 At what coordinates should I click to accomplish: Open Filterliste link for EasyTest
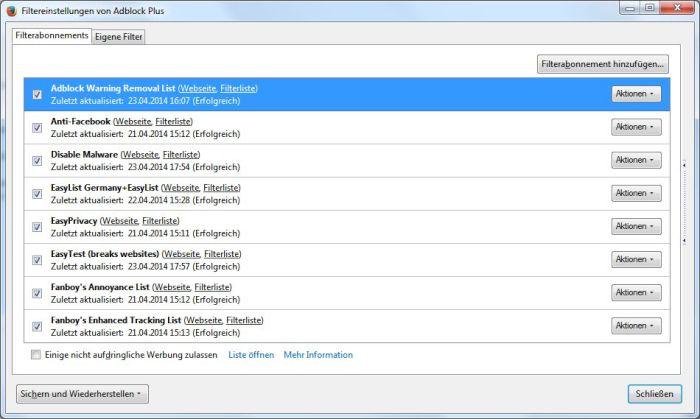pos(222,254)
